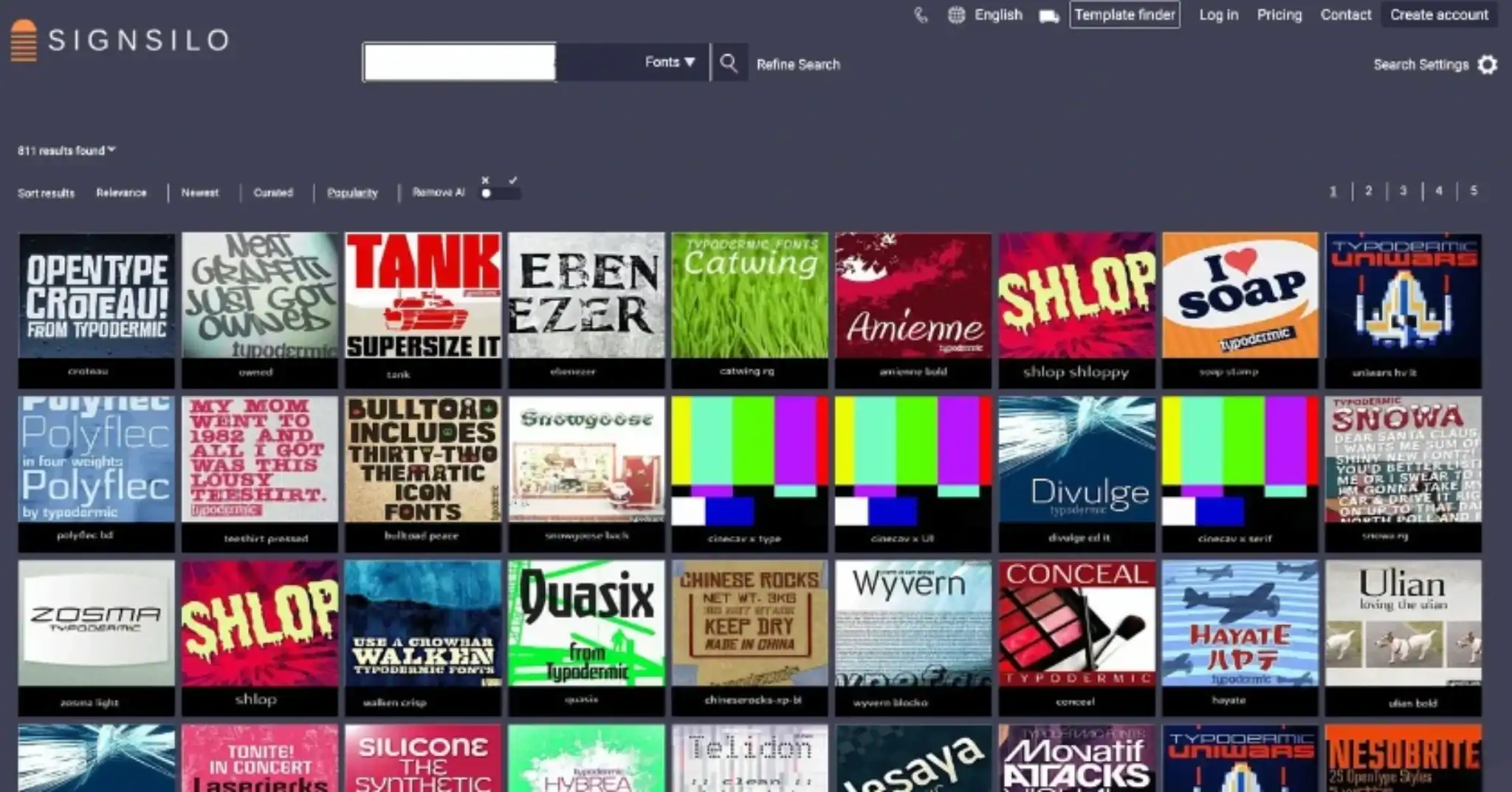Open the Walken crisp thumbnail
Viewport: 1512px width, 792px height.
pos(423,638)
